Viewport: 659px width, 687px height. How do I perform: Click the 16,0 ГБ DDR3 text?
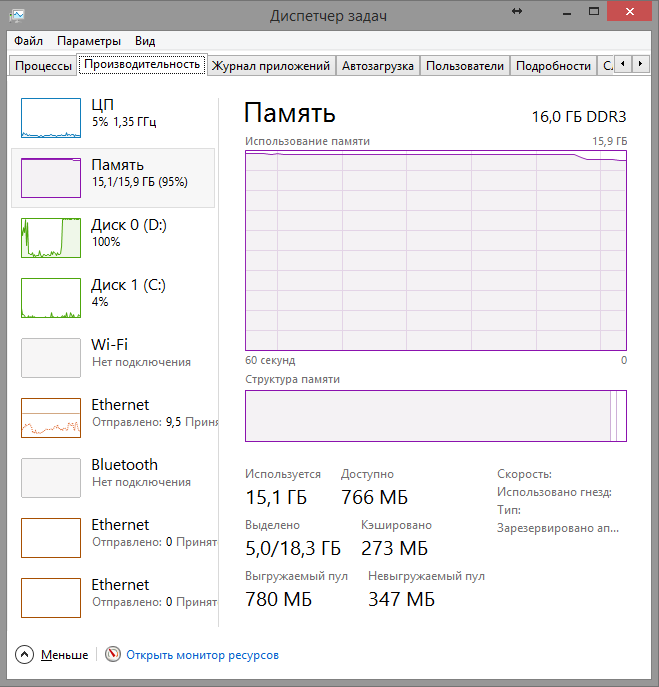(x=579, y=117)
